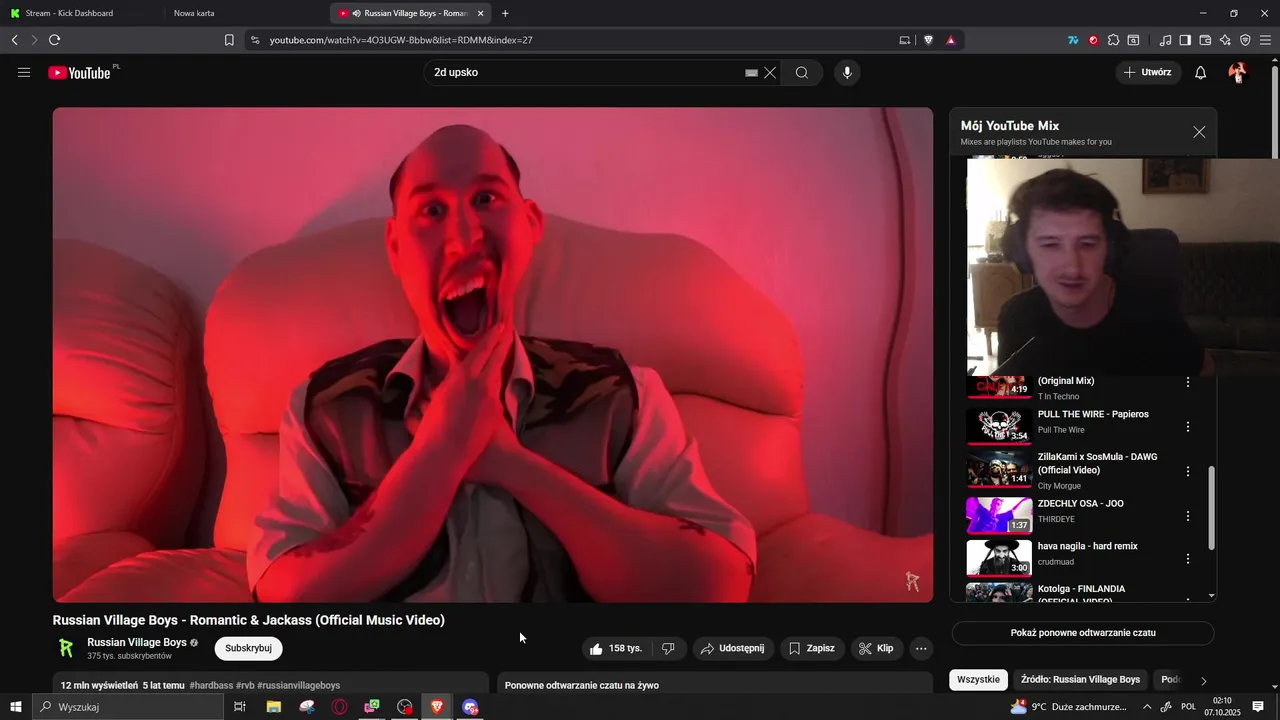
Task: Click the #hardbass hashtag
Action: click(x=211, y=685)
